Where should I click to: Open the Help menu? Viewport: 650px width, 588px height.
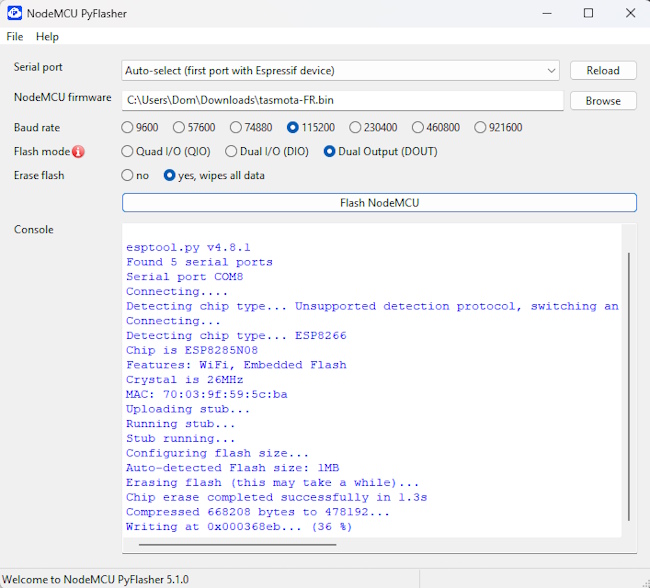[x=47, y=37]
